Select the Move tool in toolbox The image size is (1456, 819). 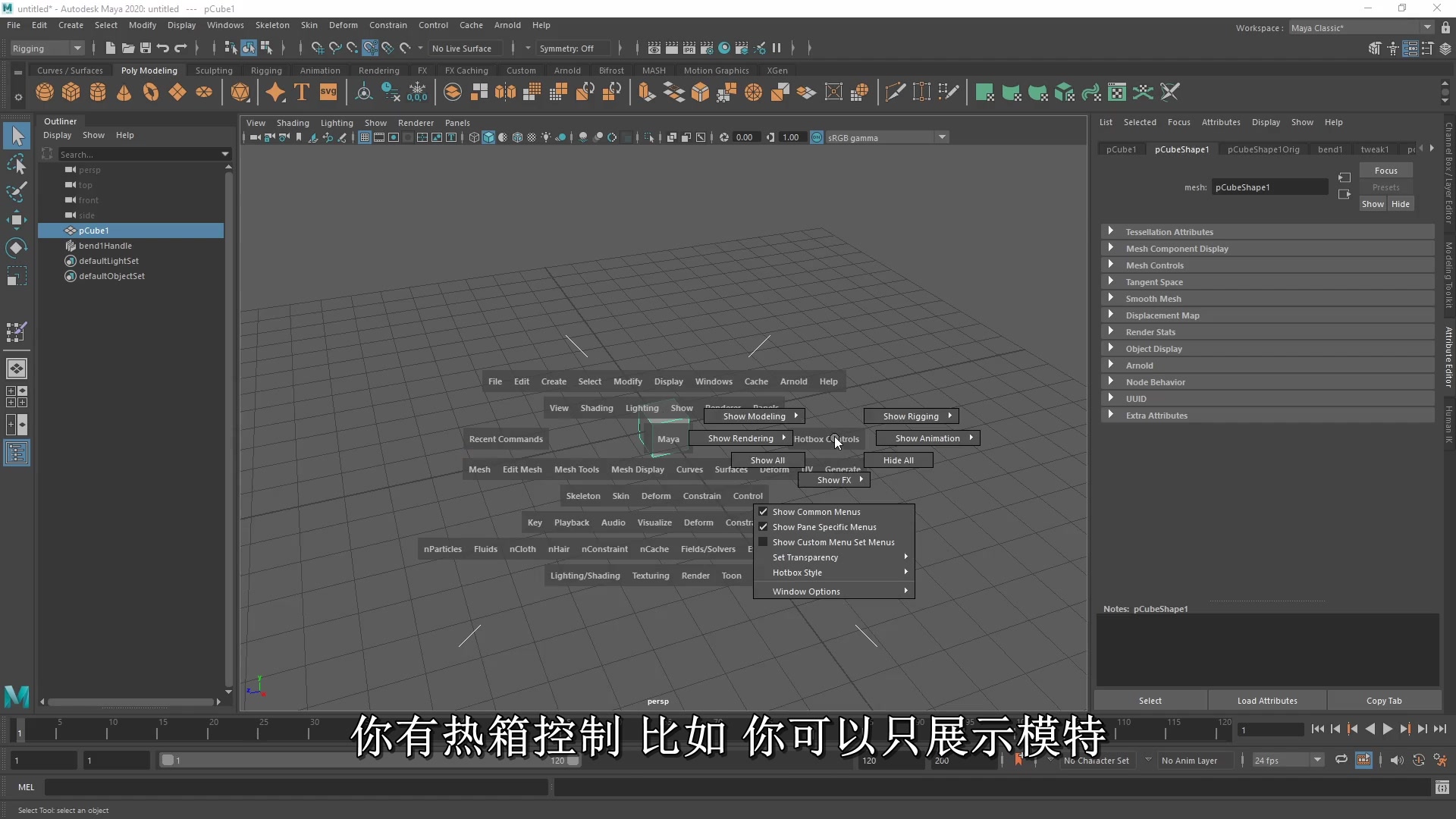pyautogui.click(x=16, y=220)
